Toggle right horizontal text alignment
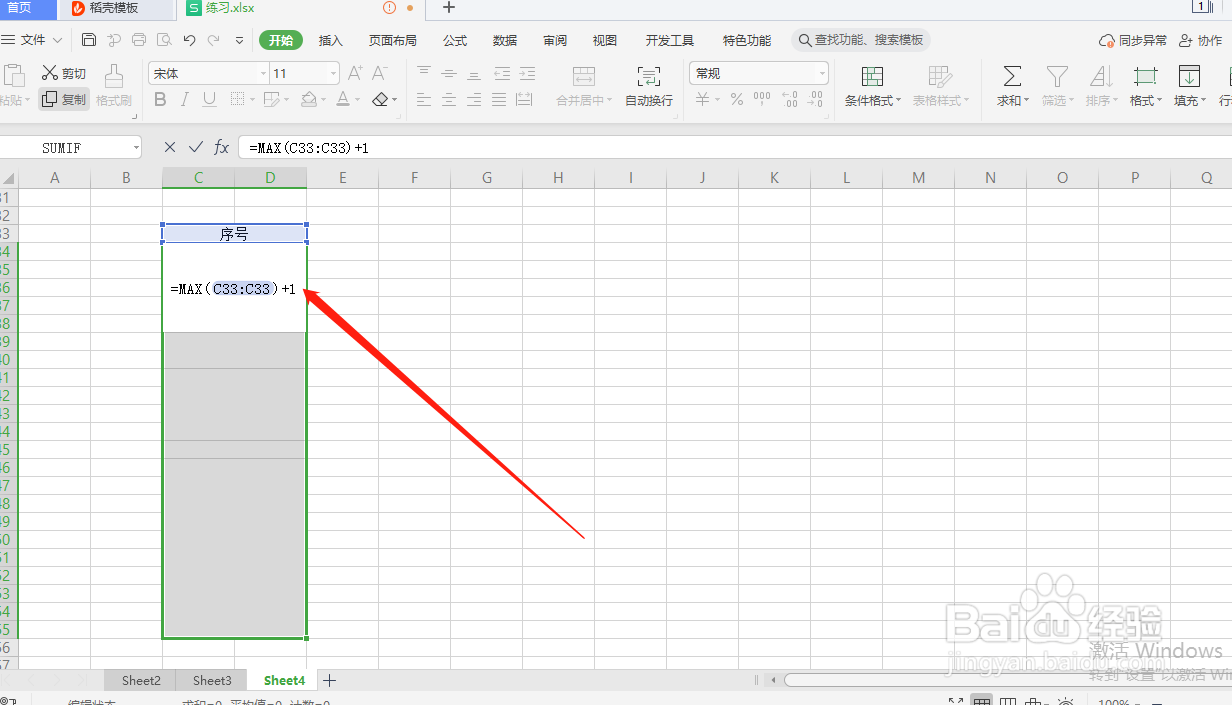 474,99
